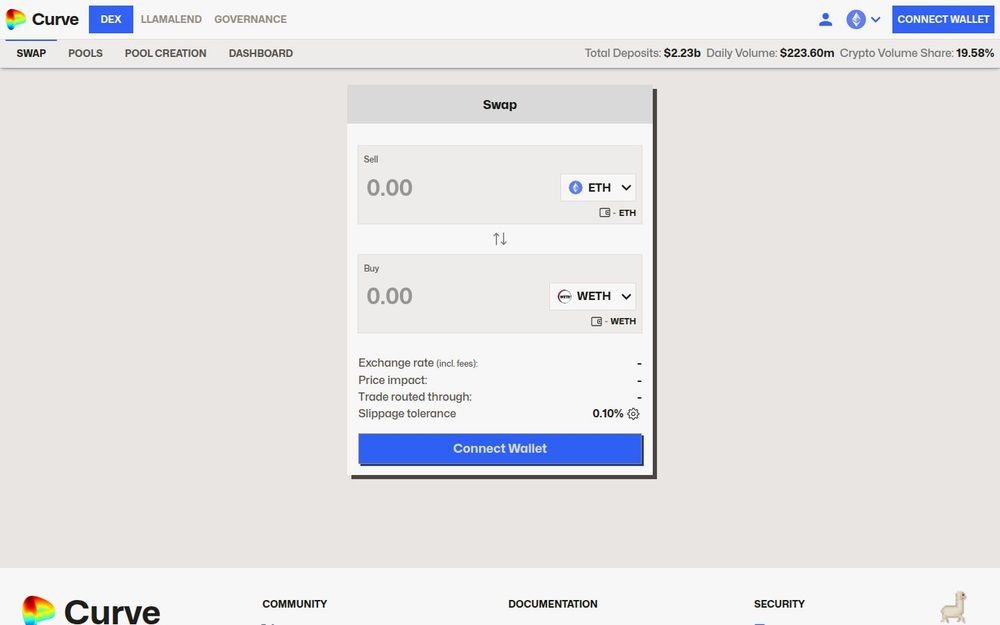The height and width of the screenshot is (625, 1000).
Task: Open the POOL CREATION tab
Action: pos(165,53)
